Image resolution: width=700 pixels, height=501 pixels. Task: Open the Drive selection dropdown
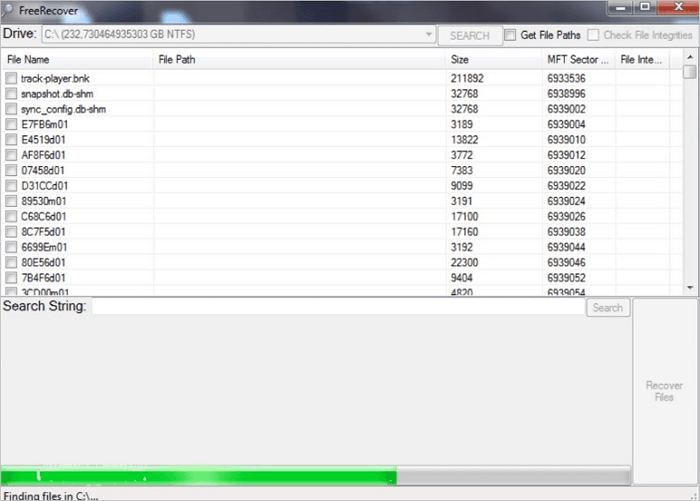pos(239,34)
